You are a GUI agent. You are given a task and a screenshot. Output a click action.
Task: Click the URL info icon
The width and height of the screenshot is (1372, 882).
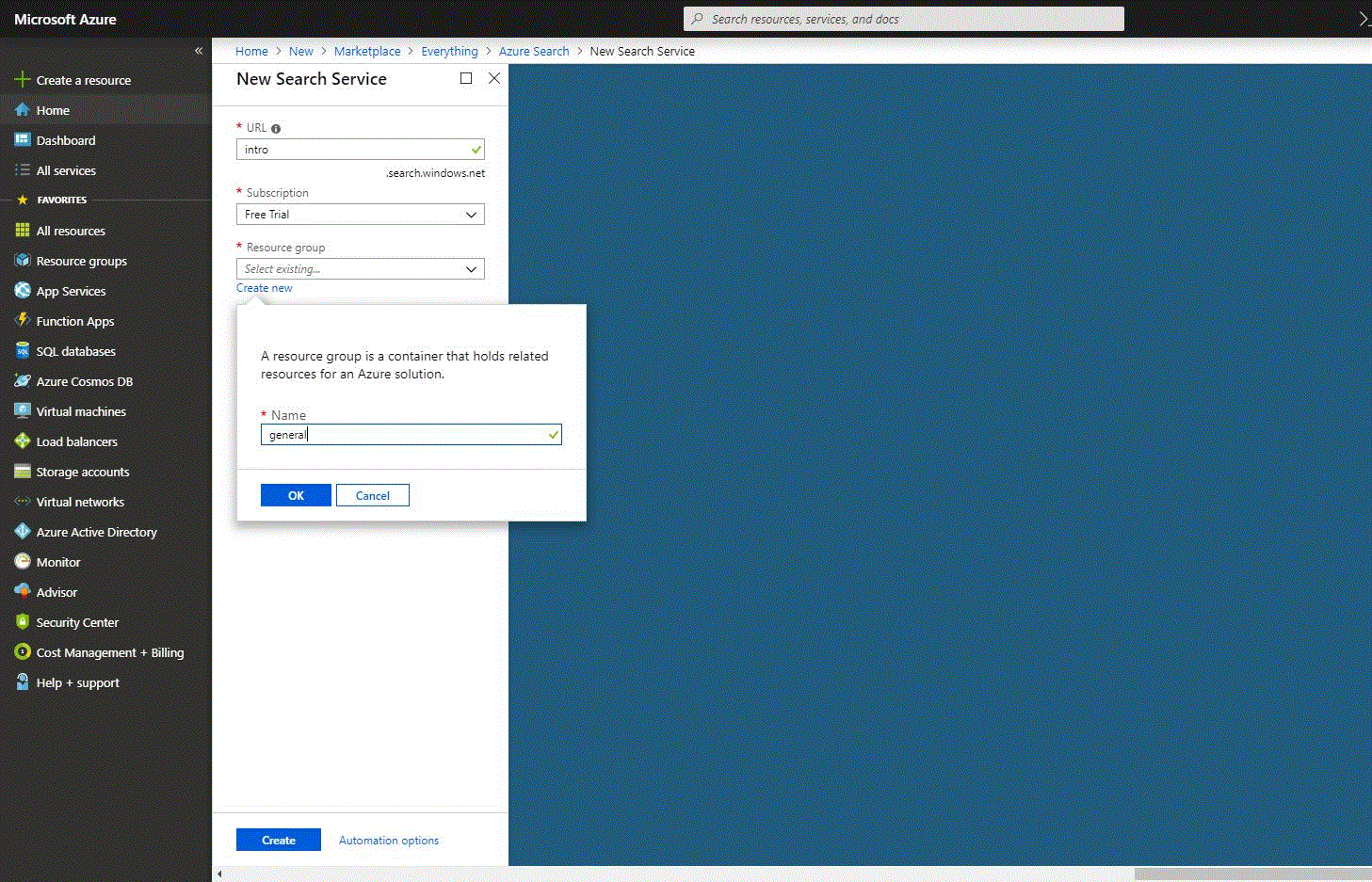click(x=276, y=129)
